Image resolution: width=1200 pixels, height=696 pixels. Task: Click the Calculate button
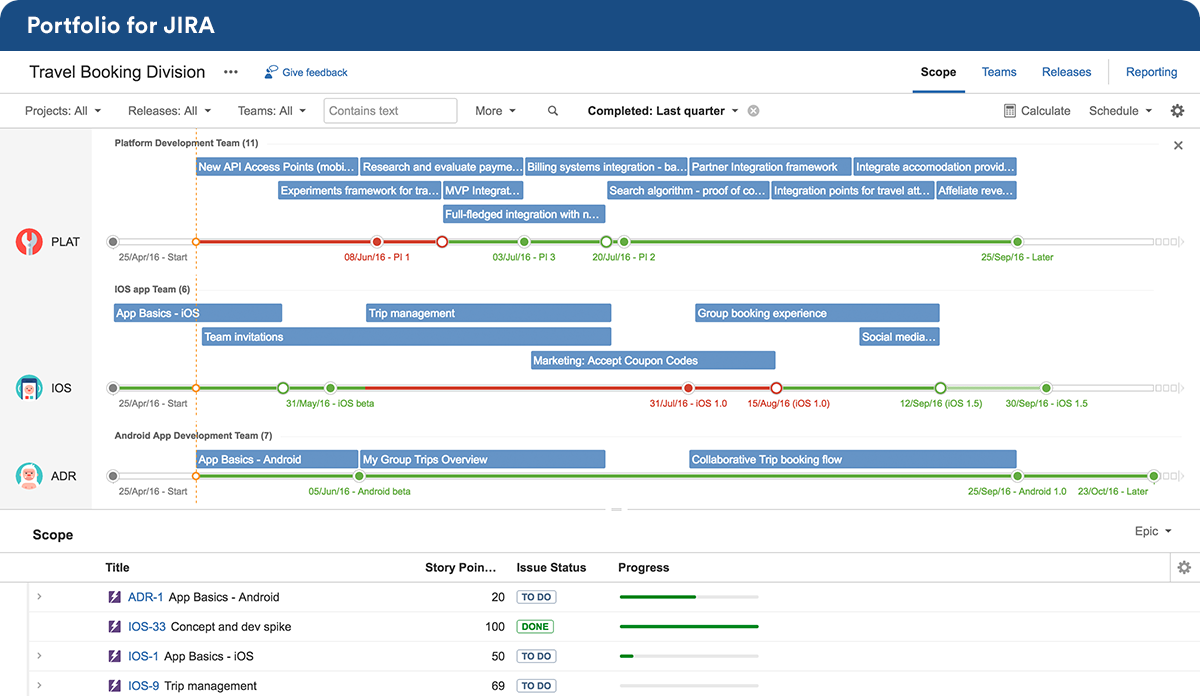(1037, 111)
